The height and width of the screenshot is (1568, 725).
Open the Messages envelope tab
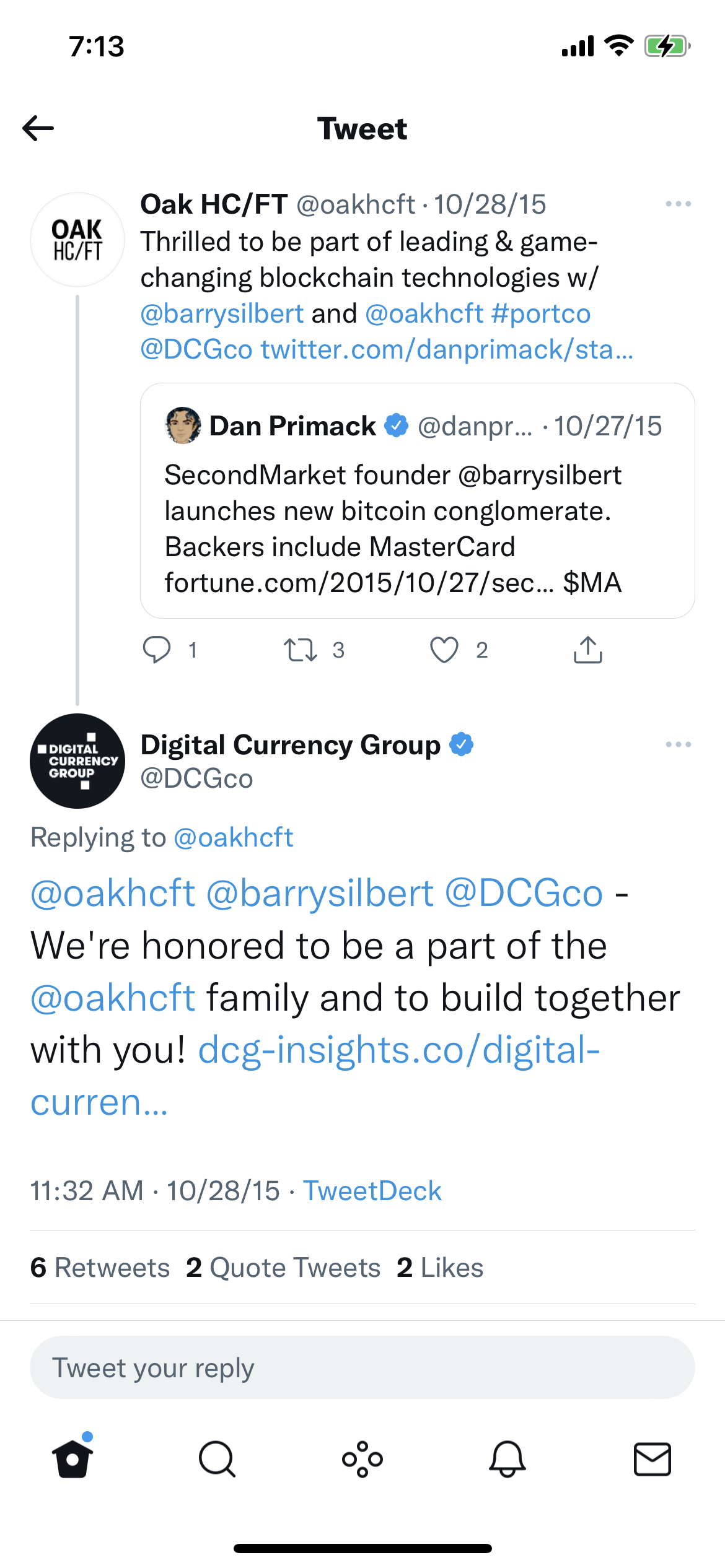click(x=652, y=1459)
